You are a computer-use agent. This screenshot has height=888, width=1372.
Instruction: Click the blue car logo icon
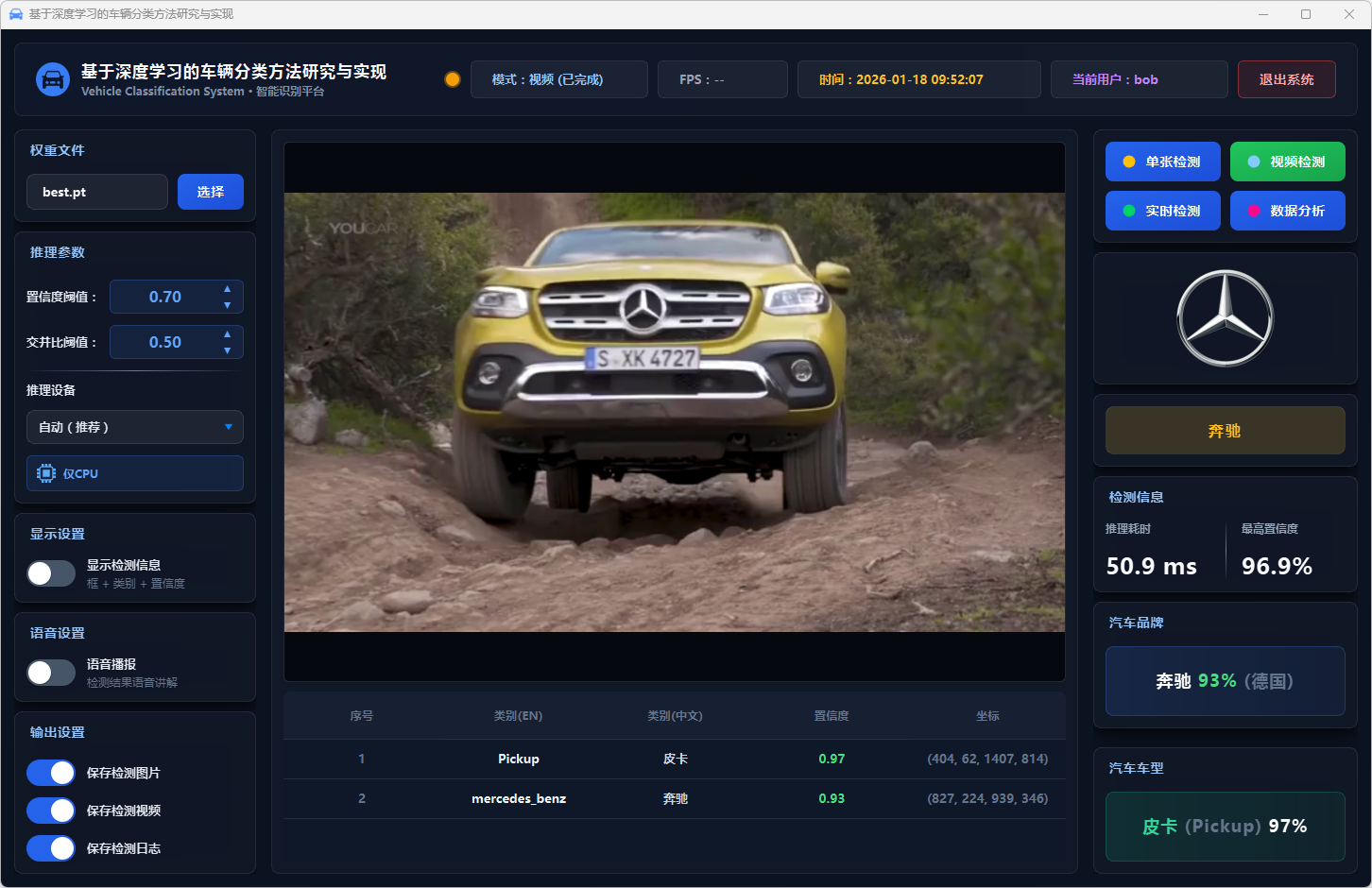(x=53, y=79)
